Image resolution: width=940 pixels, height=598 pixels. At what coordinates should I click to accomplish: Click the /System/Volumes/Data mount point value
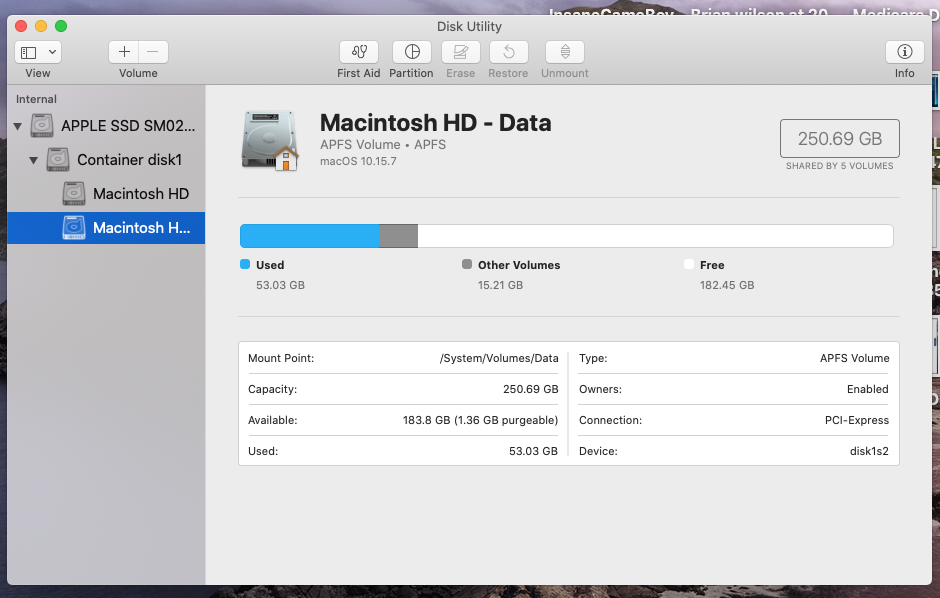coord(499,358)
